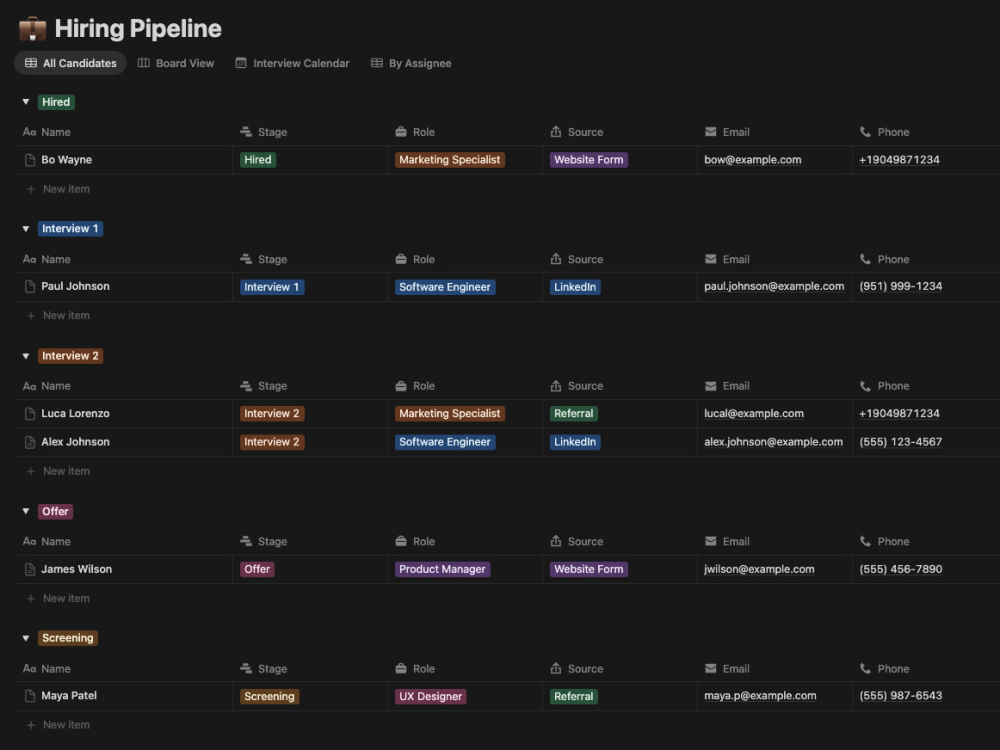
Task: Click the briefcase icon beside Hiring Pipeline title
Action: [32, 29]
